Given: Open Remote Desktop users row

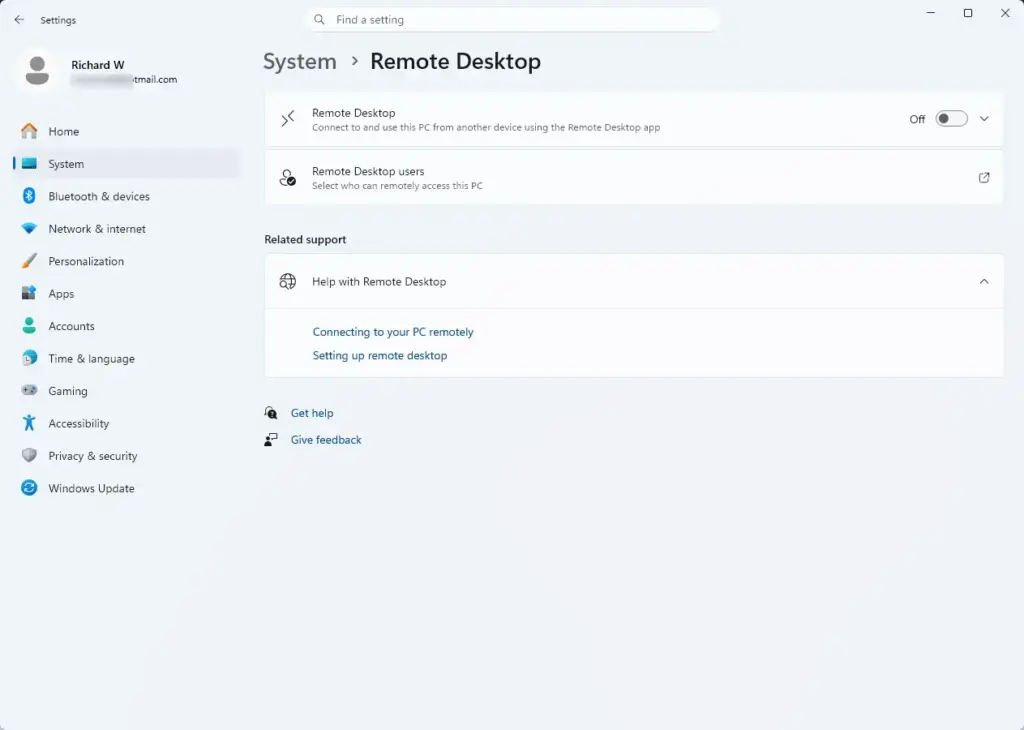Looking at the screenshot, I should click(633, 178).
